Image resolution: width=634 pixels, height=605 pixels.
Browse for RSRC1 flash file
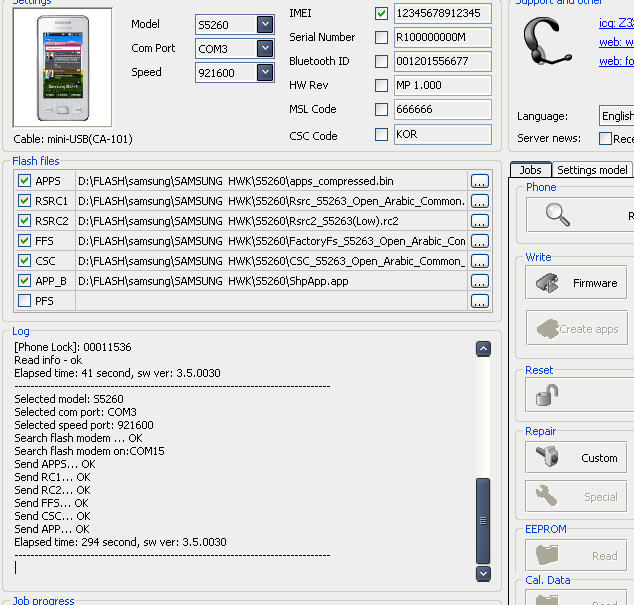tap(480, 201)
